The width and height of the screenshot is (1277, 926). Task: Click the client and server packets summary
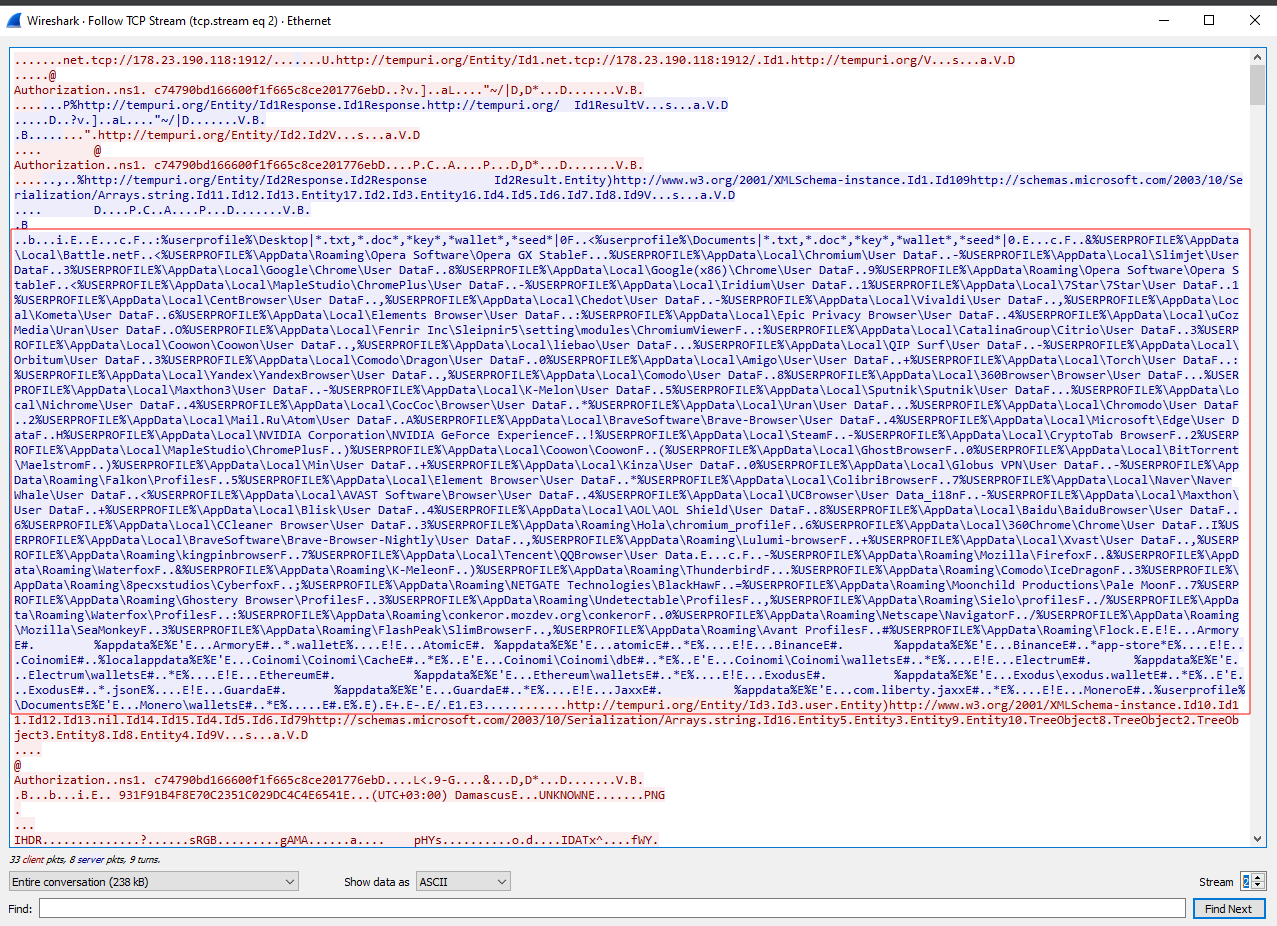(86, 859)
